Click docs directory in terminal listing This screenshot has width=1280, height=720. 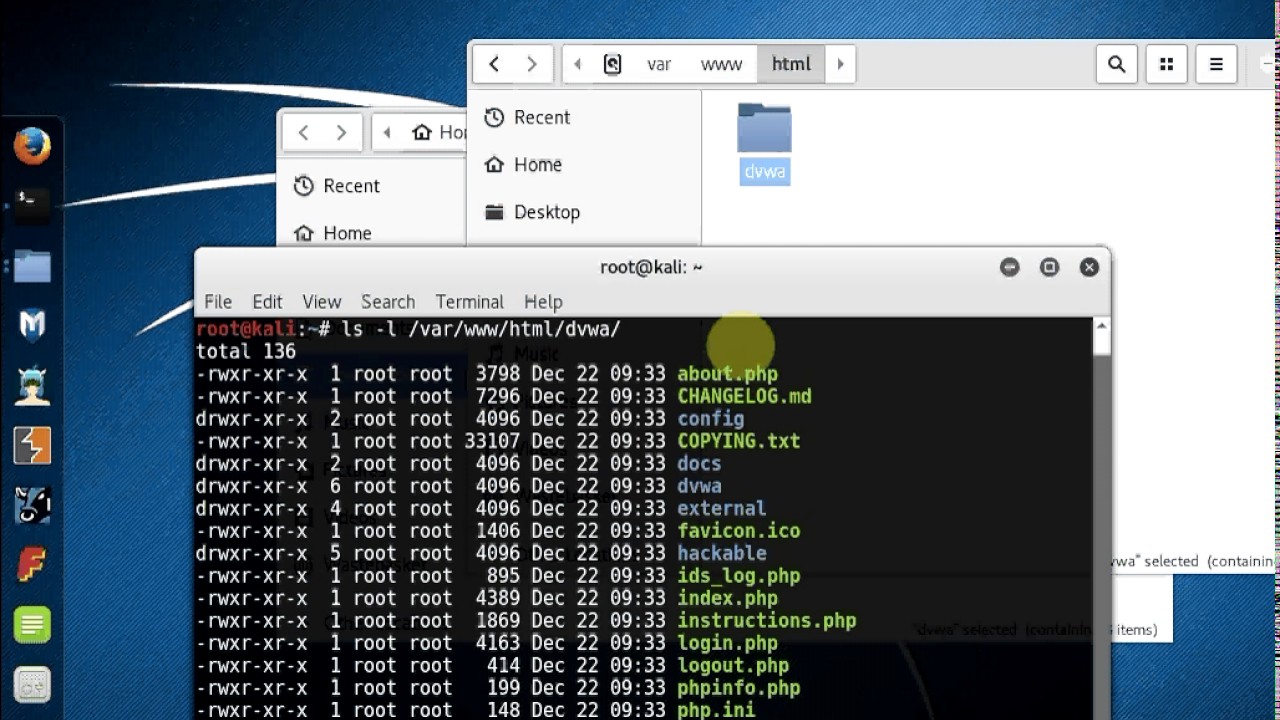point(699,464)
